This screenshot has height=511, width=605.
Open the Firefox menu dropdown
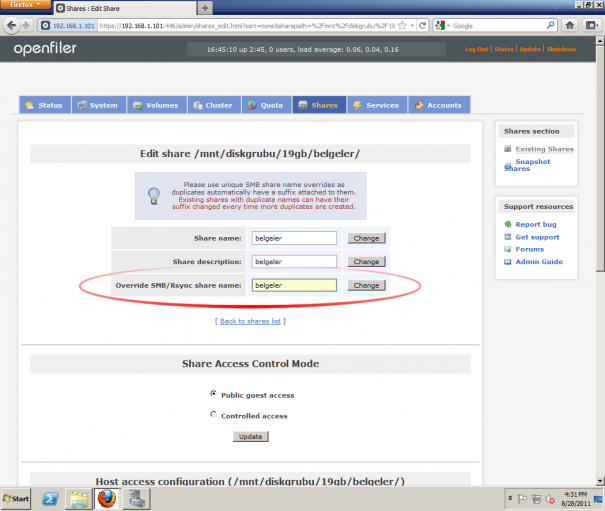click(25, 5)
